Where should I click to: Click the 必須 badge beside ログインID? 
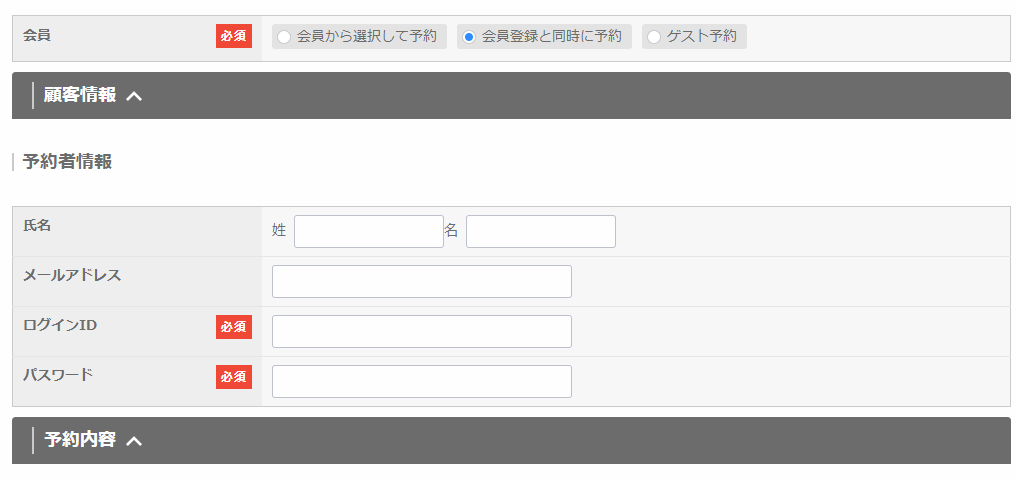233,327
